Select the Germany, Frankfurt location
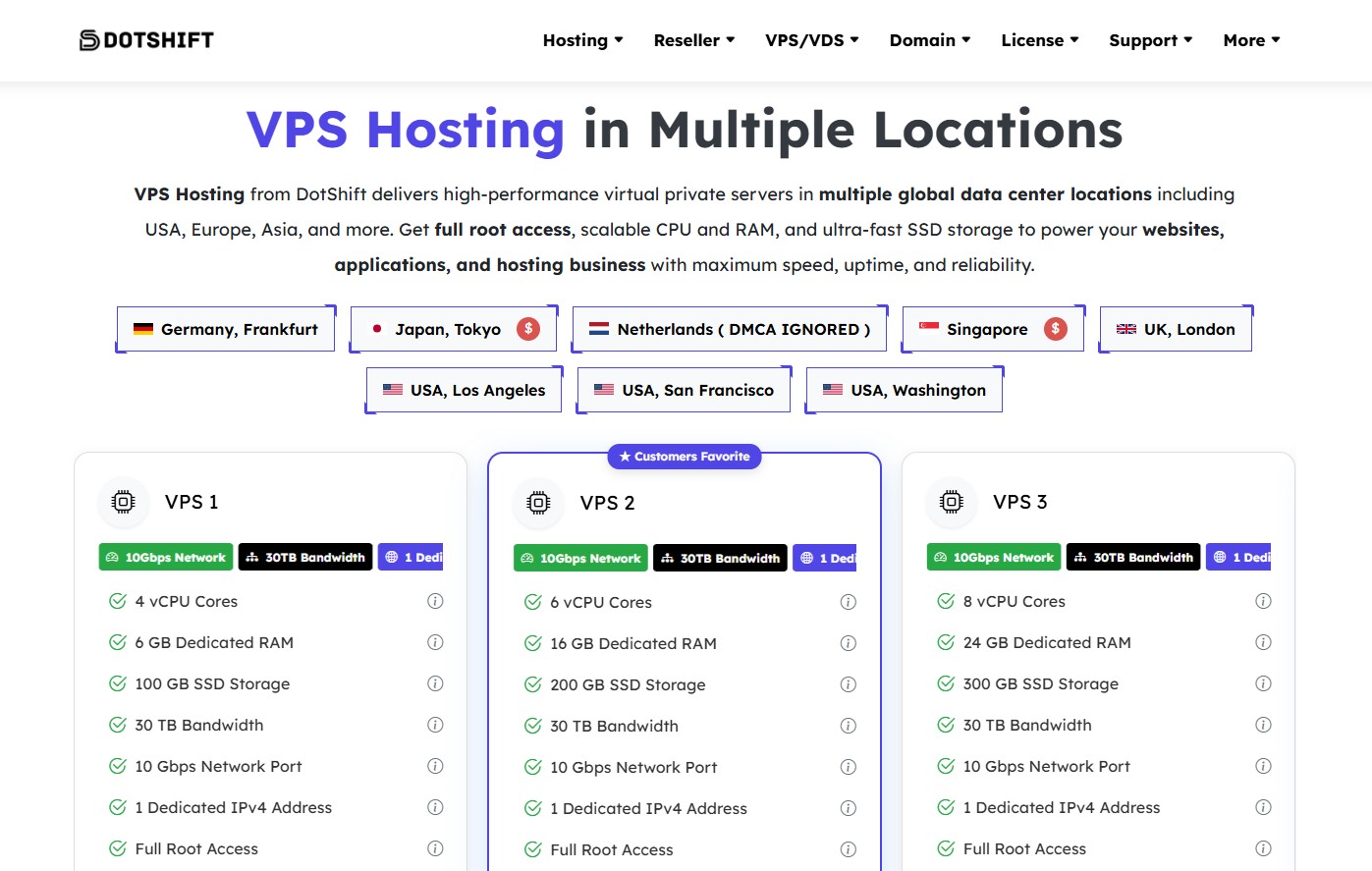This screenshot has width=1372, height=871. (226, 329)
